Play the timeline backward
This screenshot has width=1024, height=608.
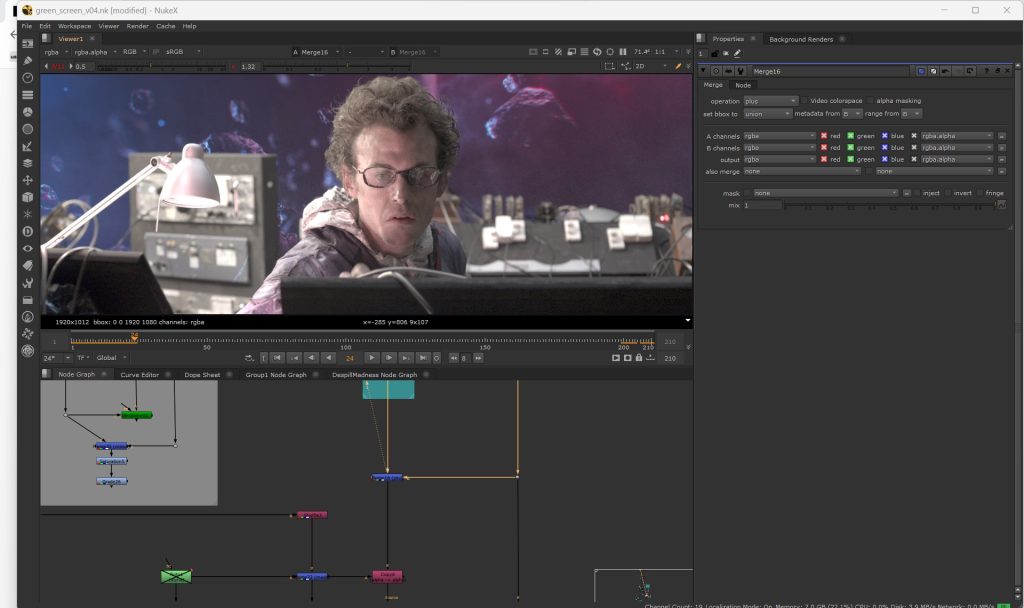tap(328, 358)
